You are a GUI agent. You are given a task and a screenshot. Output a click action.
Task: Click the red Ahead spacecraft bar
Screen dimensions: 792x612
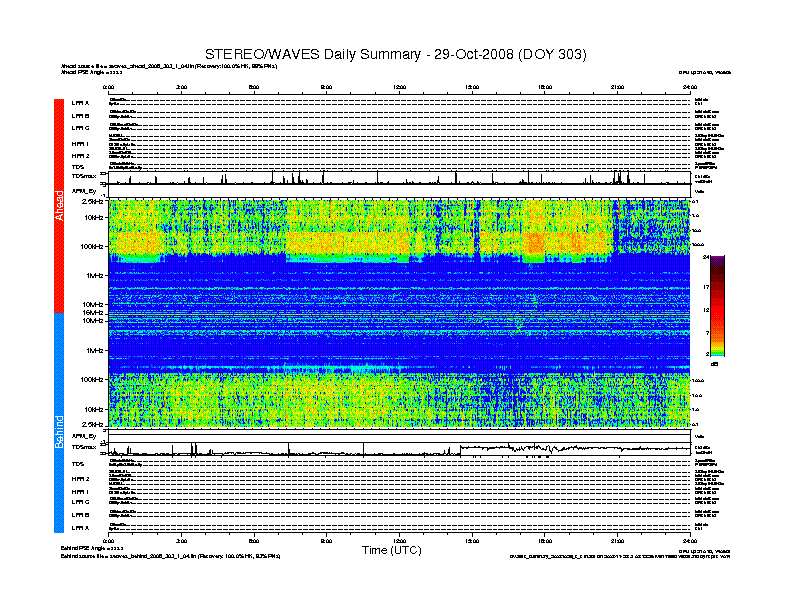click(x=59, y=206)
